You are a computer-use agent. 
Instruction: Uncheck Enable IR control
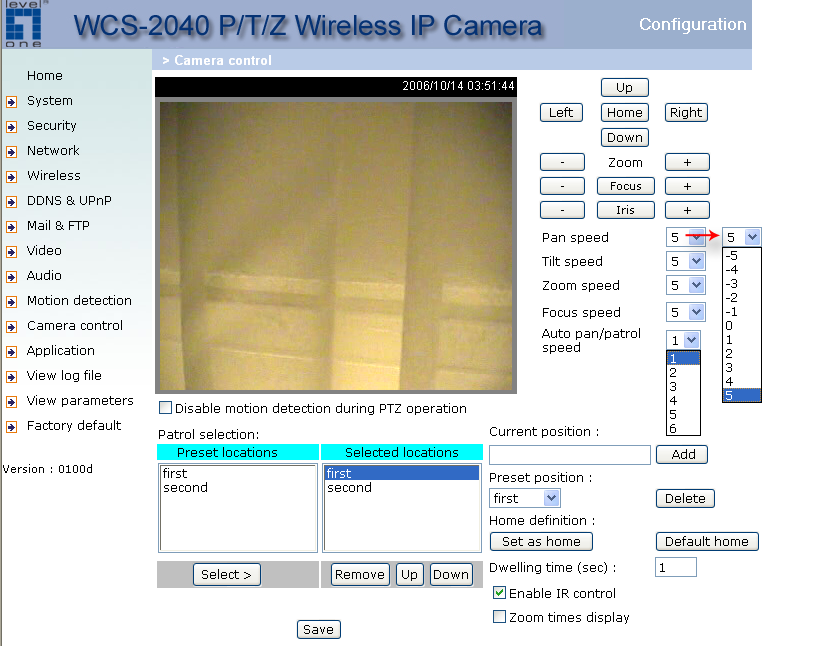499,592
